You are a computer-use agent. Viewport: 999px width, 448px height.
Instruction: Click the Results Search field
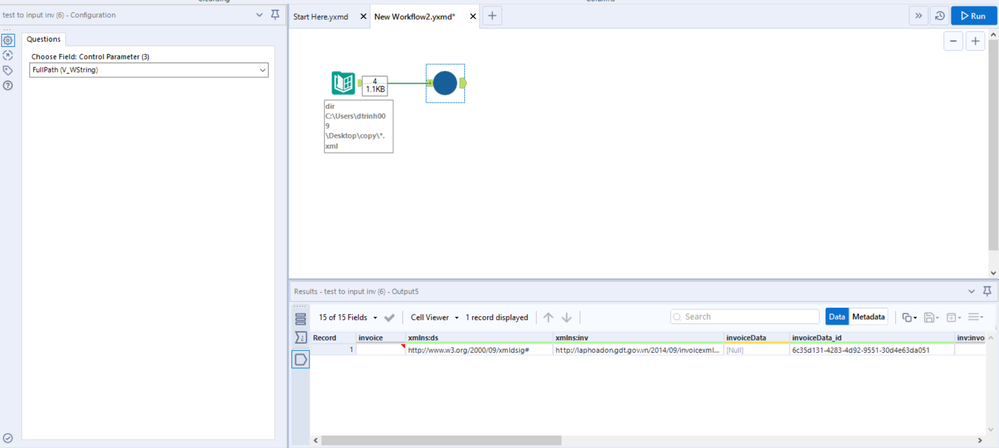pos(745,317)
